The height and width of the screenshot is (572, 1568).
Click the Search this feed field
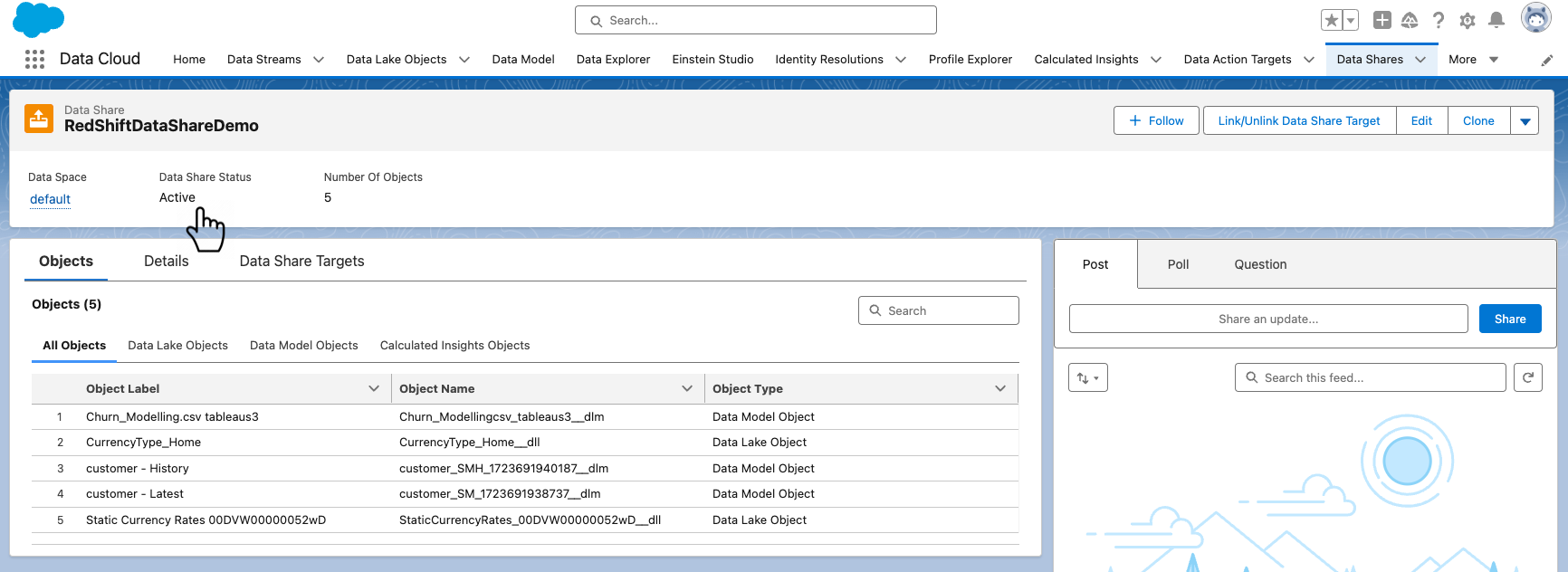(x=1370, y=377)
